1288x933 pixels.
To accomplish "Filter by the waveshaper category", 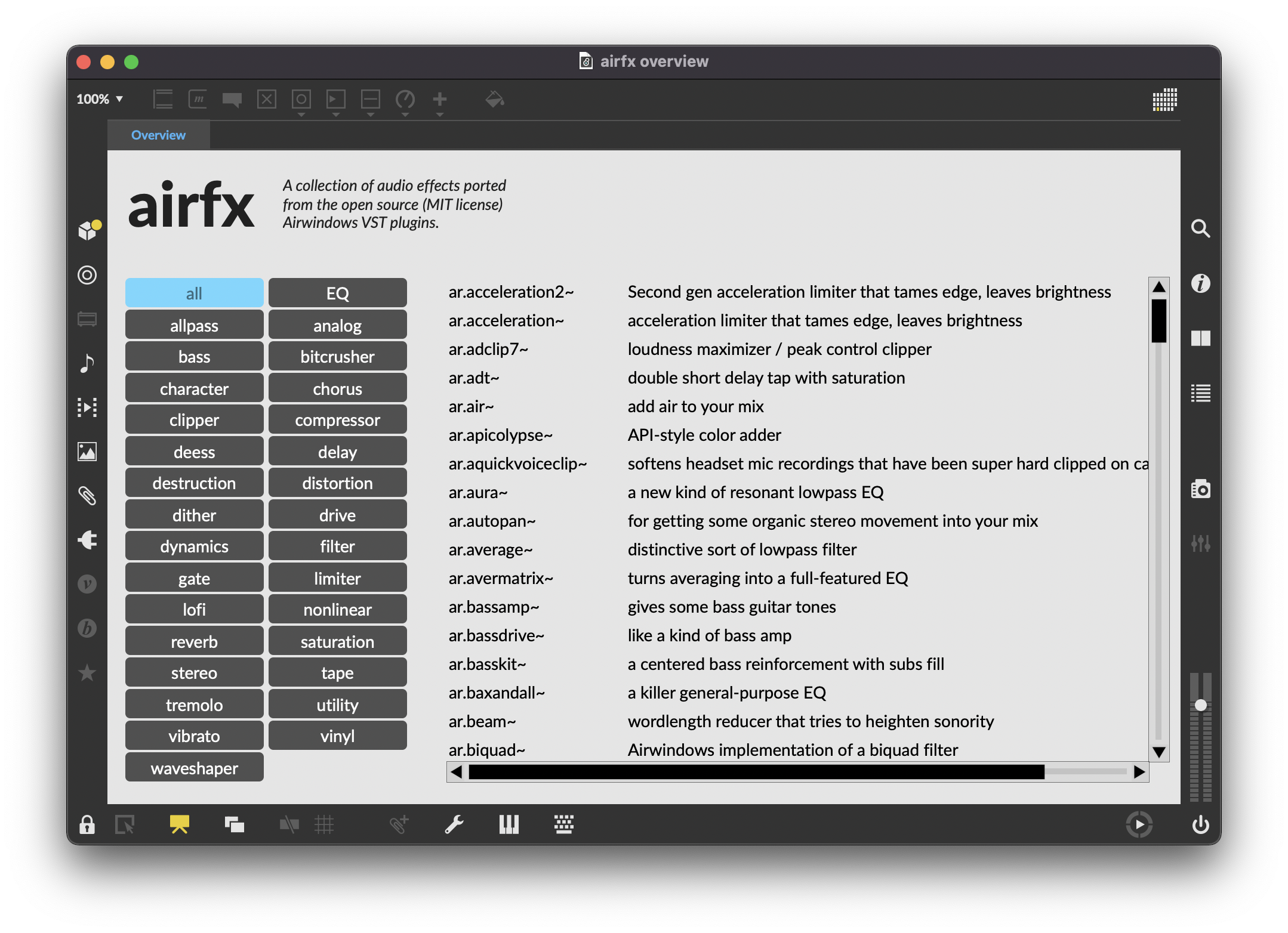I will coord(194,768).
